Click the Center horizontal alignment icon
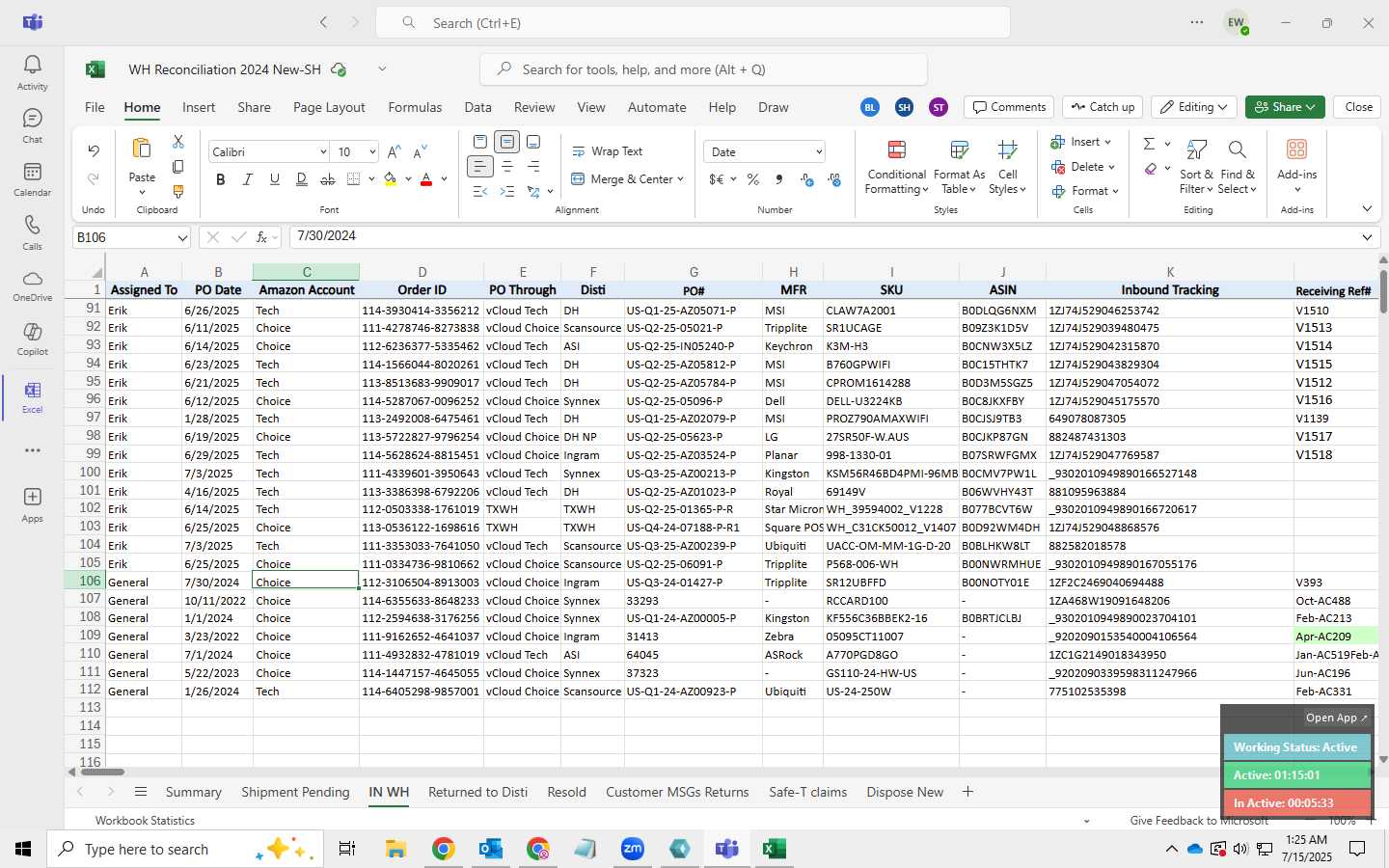The height and width of the screenshot is (868, 1389). 506,167
